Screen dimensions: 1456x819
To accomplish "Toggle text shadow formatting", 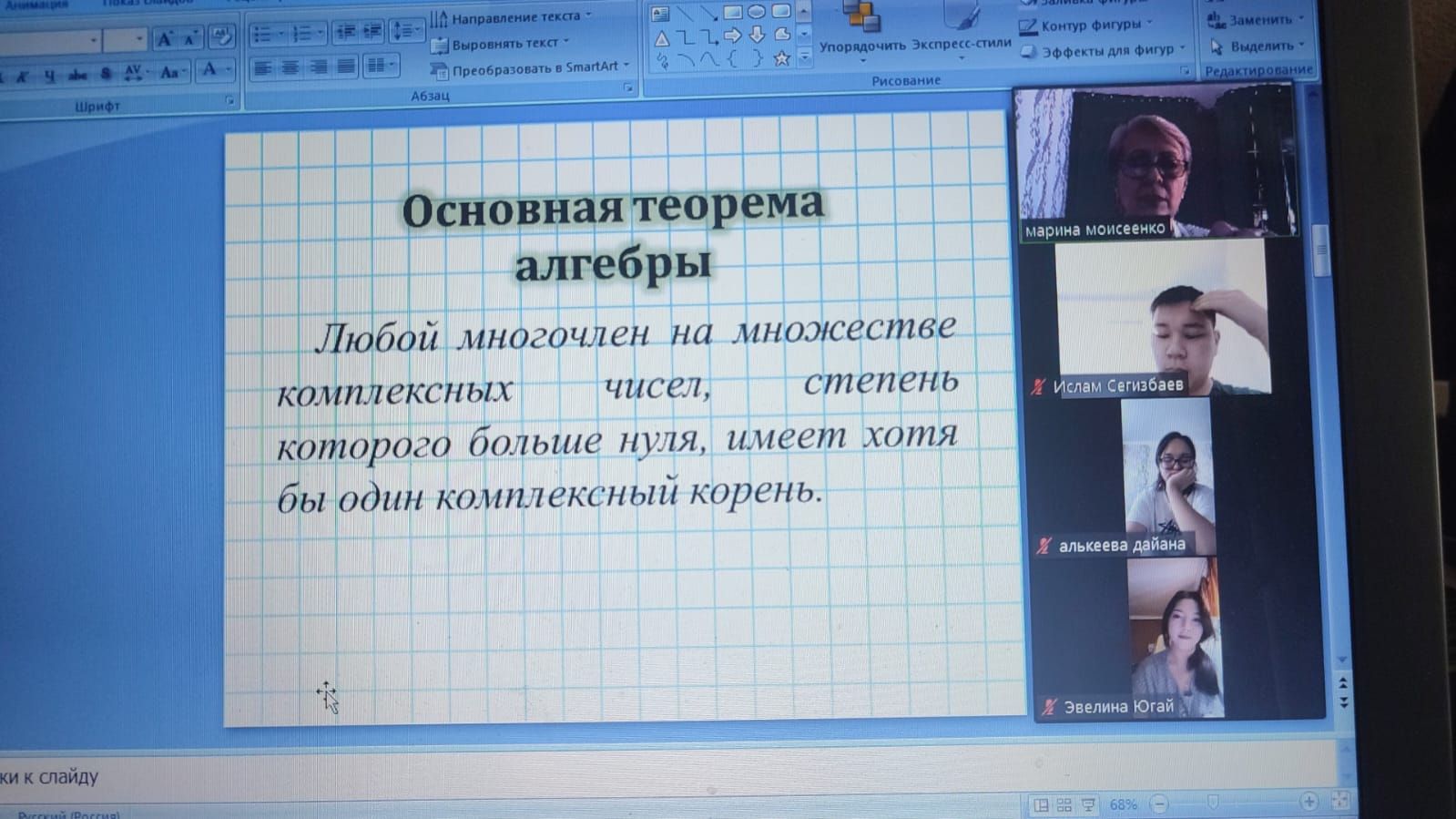I will 106,74.
